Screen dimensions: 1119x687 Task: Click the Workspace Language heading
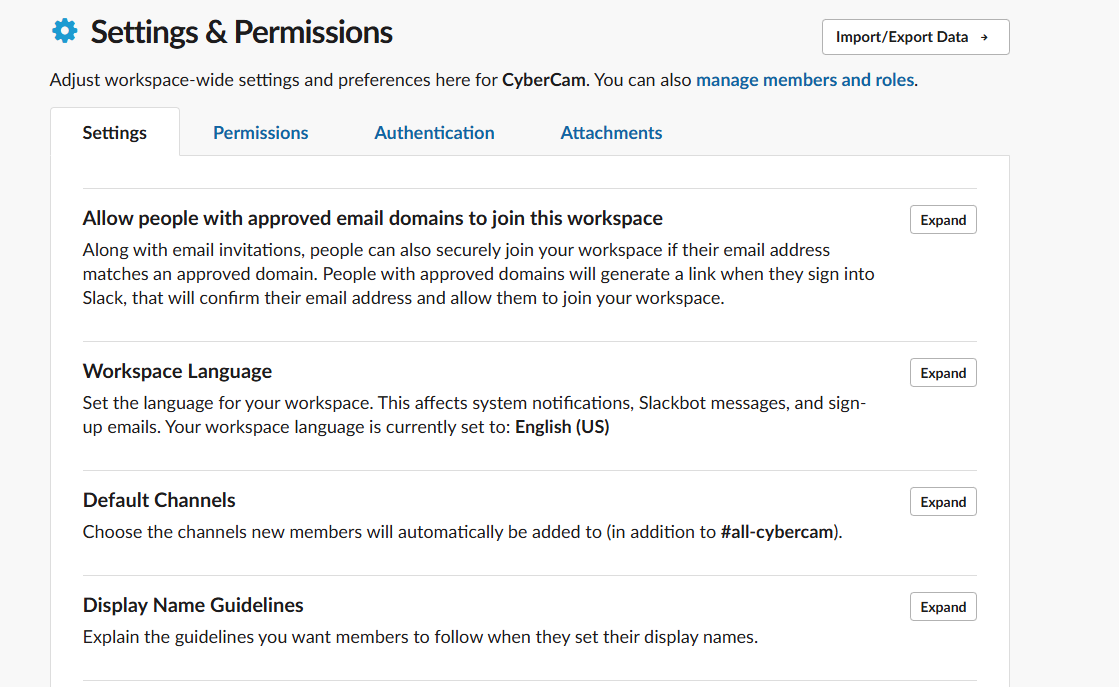pyautogui.click(x=177, y=371)
